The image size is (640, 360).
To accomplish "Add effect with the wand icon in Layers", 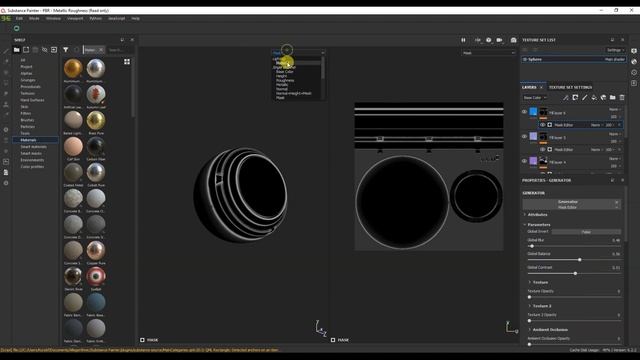I will pyautogui.click(x=566, y=98).
